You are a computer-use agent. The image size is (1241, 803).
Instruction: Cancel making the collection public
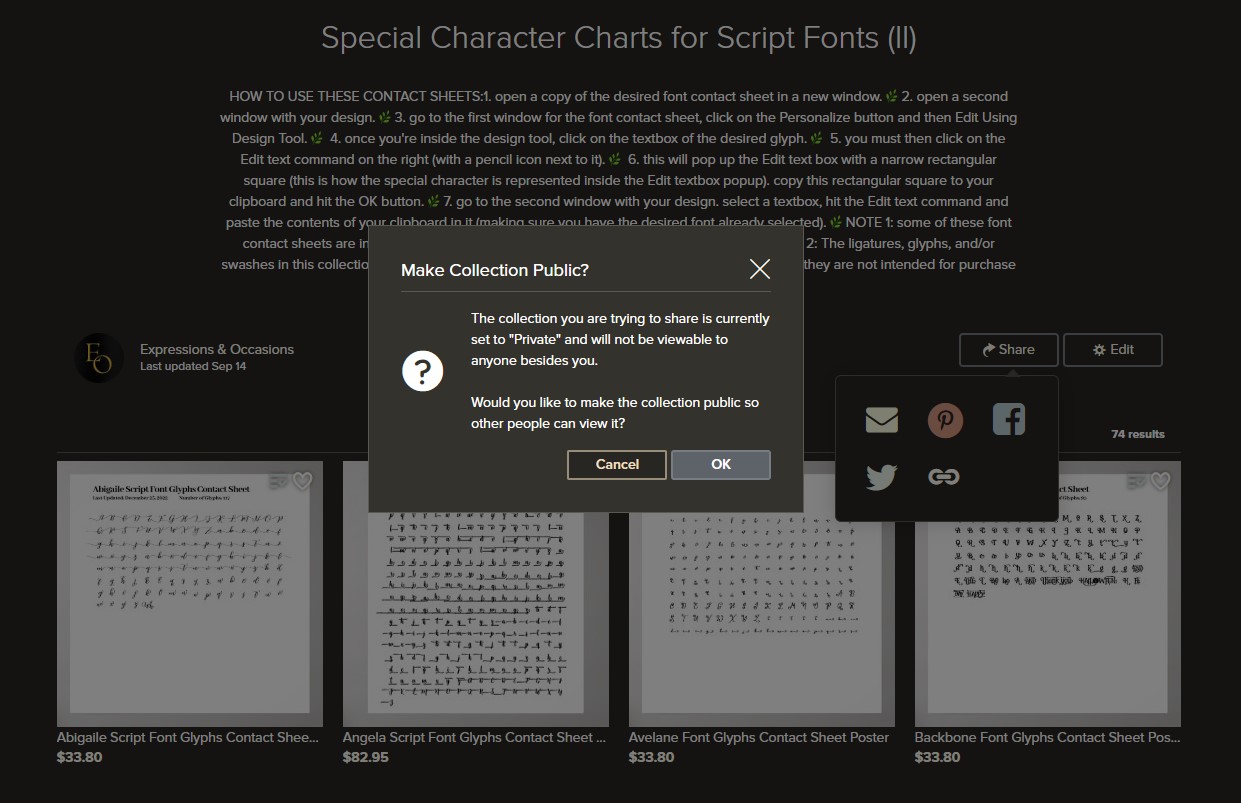click(x=617, y=464)
